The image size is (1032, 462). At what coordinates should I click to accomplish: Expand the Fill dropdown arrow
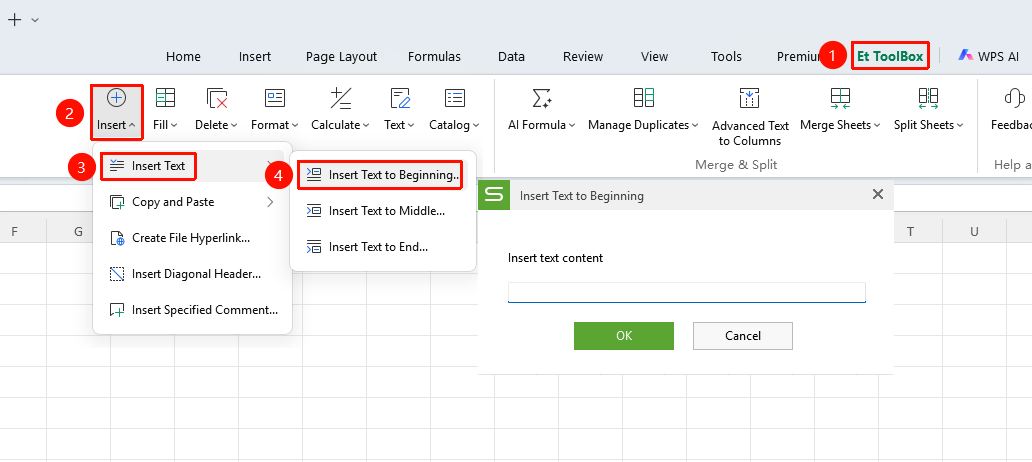pos(174,125)
